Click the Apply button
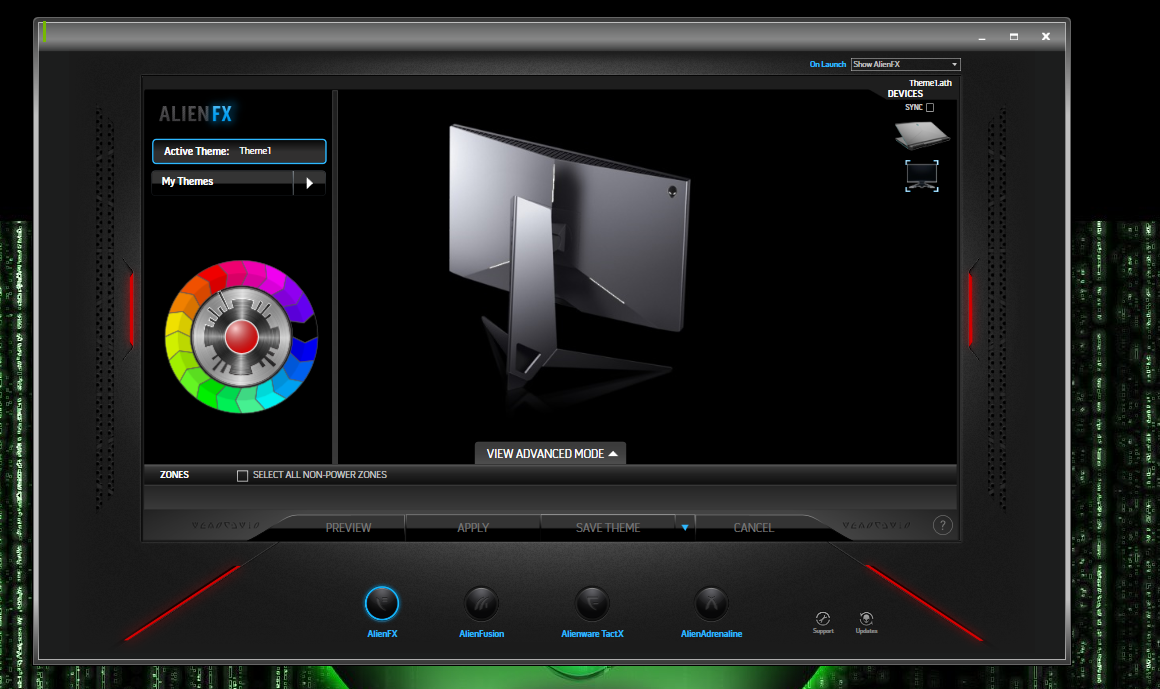 coord(473,528)
